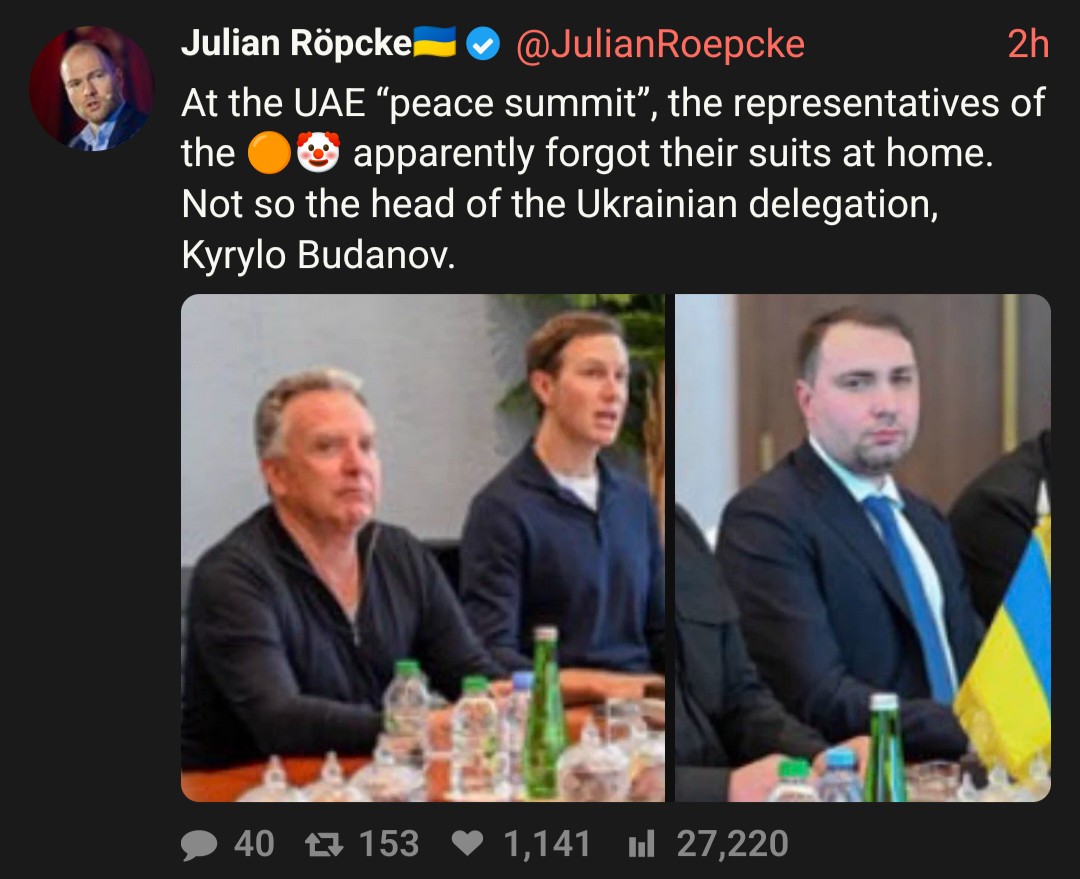Click the bar chart views icon
This screenshot has width=1080, height=879.
tap(641, 844)
